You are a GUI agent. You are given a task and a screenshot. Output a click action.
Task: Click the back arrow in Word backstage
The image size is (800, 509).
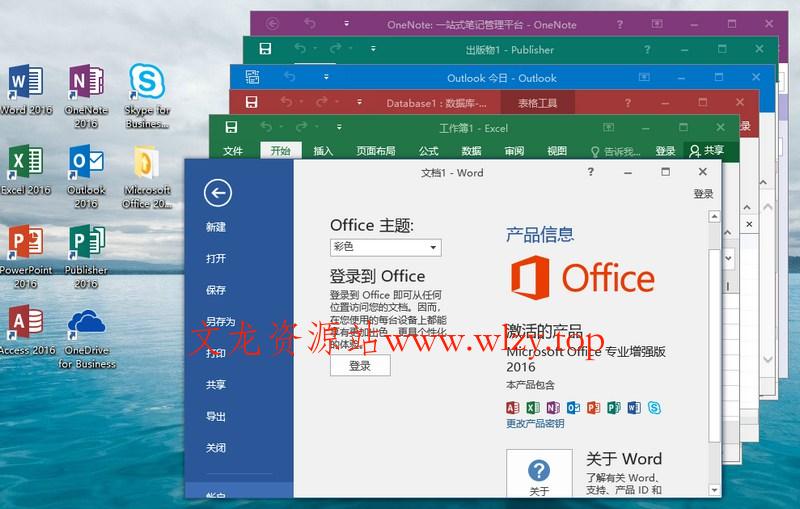[x=218, y=193]
